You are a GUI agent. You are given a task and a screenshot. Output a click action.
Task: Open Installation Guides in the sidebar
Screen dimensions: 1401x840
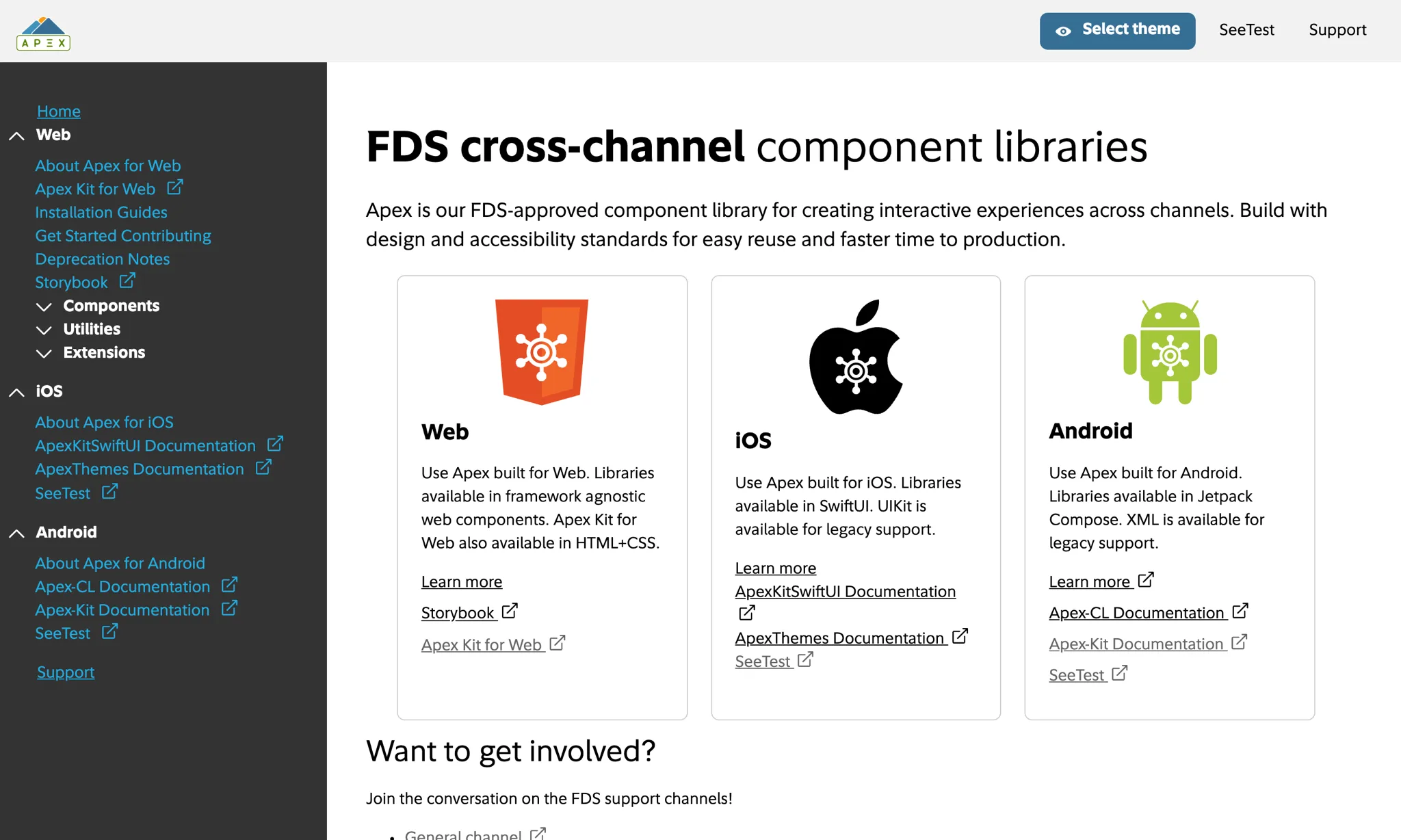pos(101,212)
